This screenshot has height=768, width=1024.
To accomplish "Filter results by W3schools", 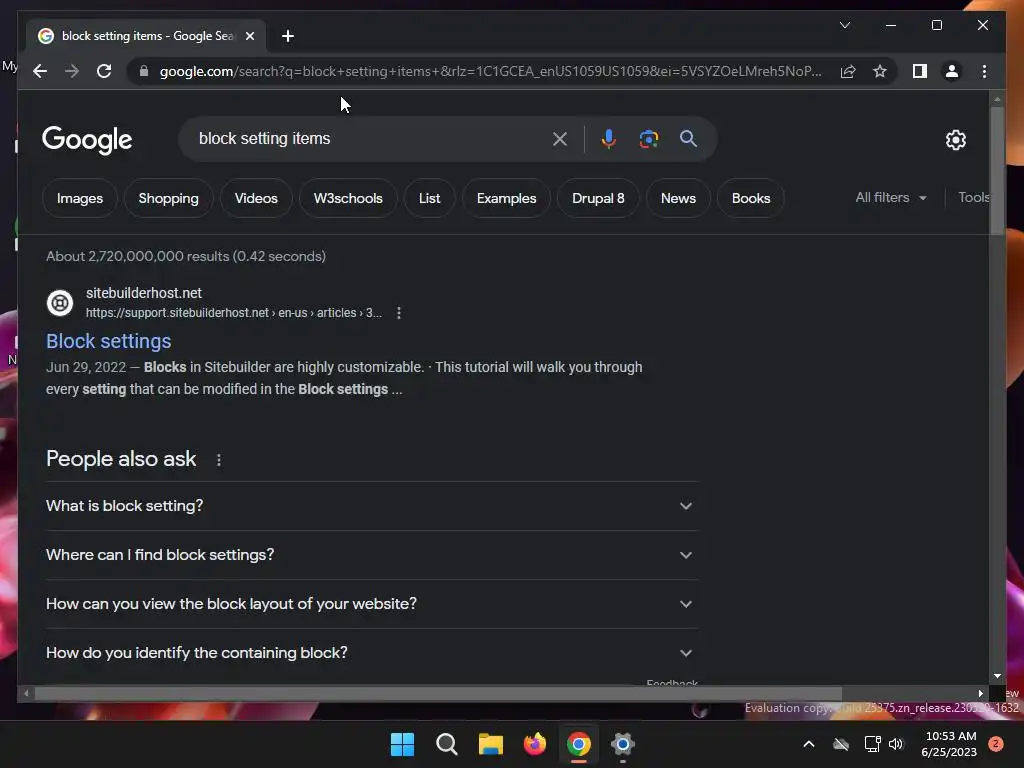I will [x=348, y=198].
